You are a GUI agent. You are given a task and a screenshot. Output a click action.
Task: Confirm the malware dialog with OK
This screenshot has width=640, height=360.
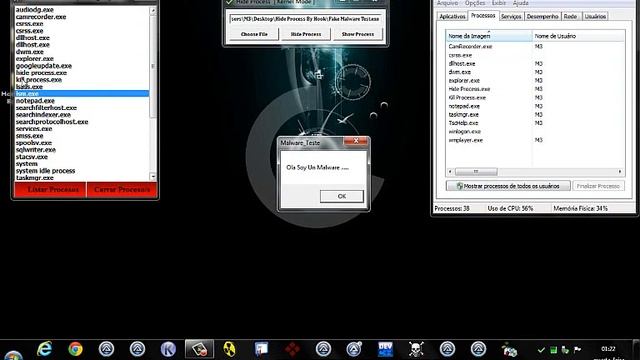point(342,196)
